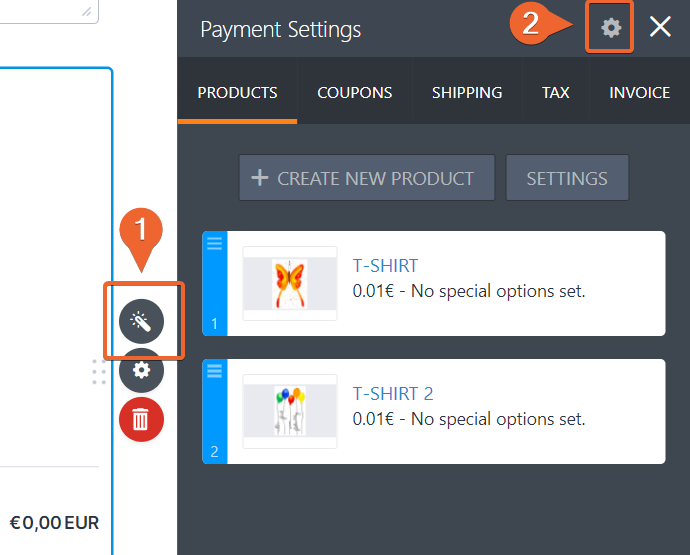Close the Payment Settings panel
Viewport: 690px width, 555px height.
tap(660, 28)
